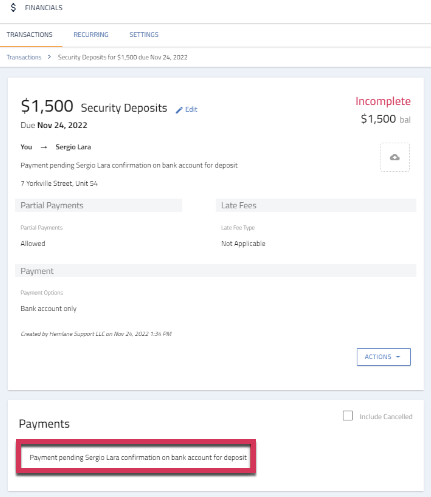Open the Actions dropdown button
Viewport: 431px width, 497px height.
click(x=384, y=357)
